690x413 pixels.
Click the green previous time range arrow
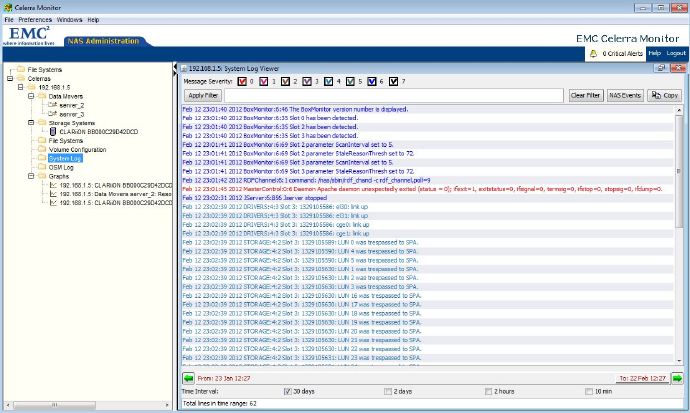(188, 378)
